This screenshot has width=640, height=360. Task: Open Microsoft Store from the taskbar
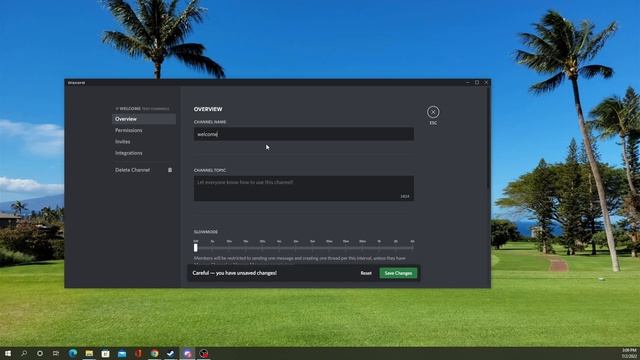[x=105, y=353]
